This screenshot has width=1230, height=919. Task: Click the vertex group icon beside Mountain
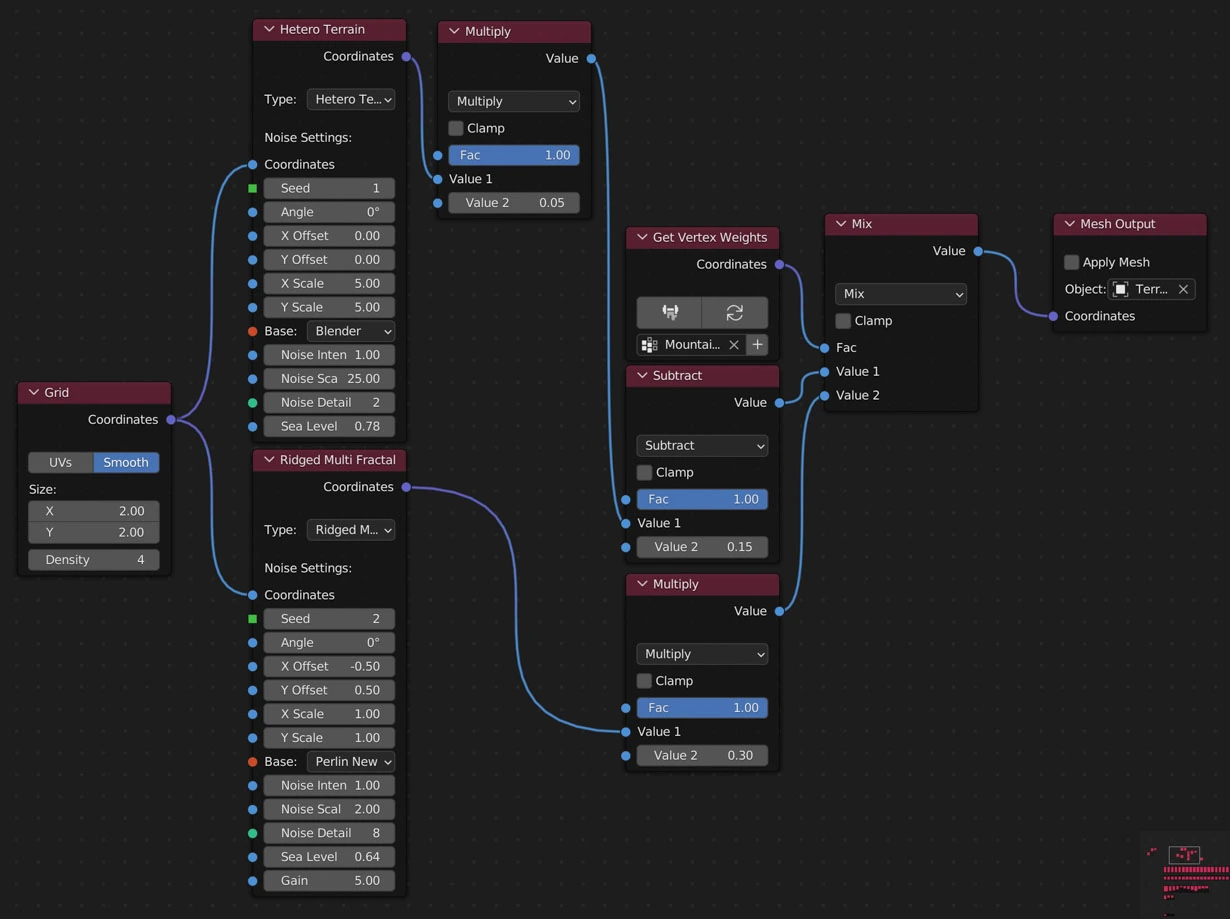pyautogui.click(x=649, y=345)
